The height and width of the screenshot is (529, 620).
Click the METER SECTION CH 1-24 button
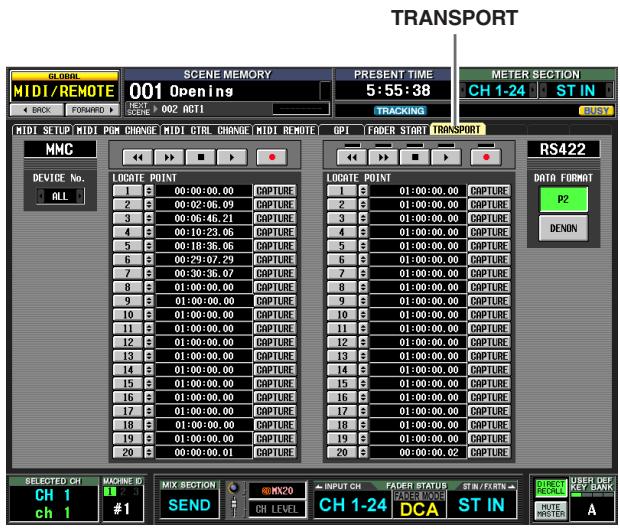tap(497, 91)
